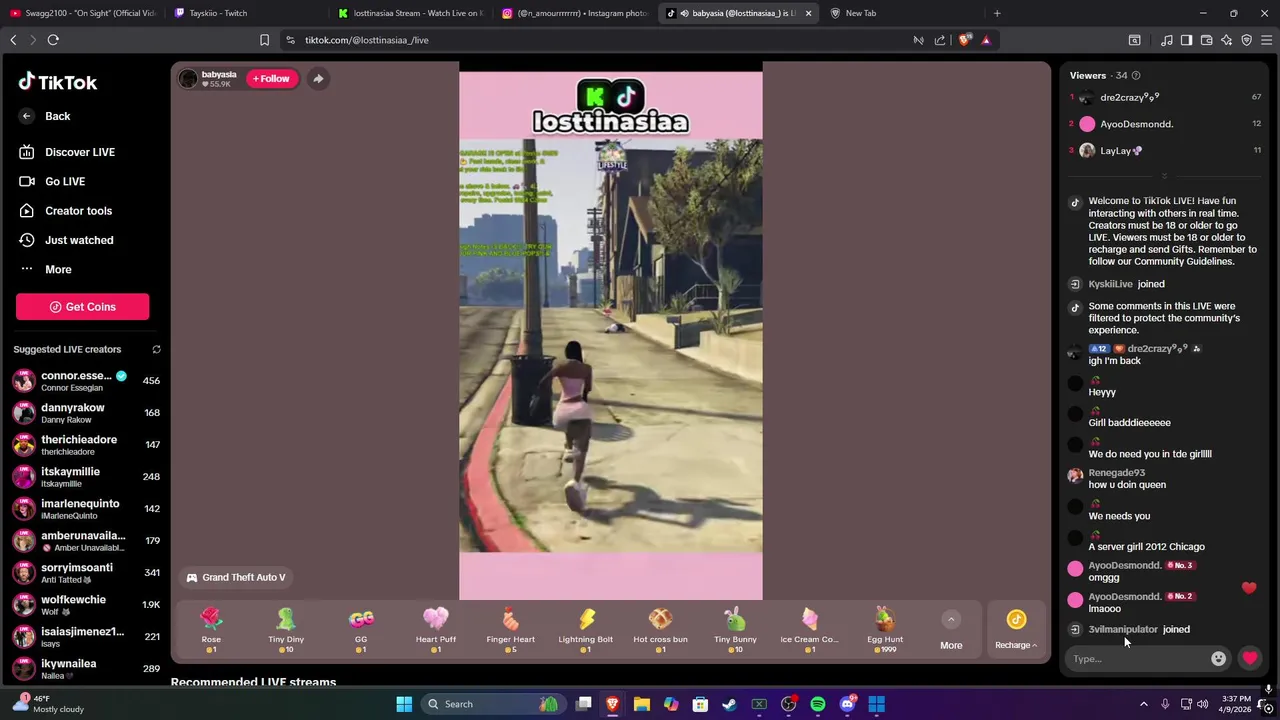Switch to losttinasiaa Stream Kick tab
1280x720 pixels.
tap(410, 13)
